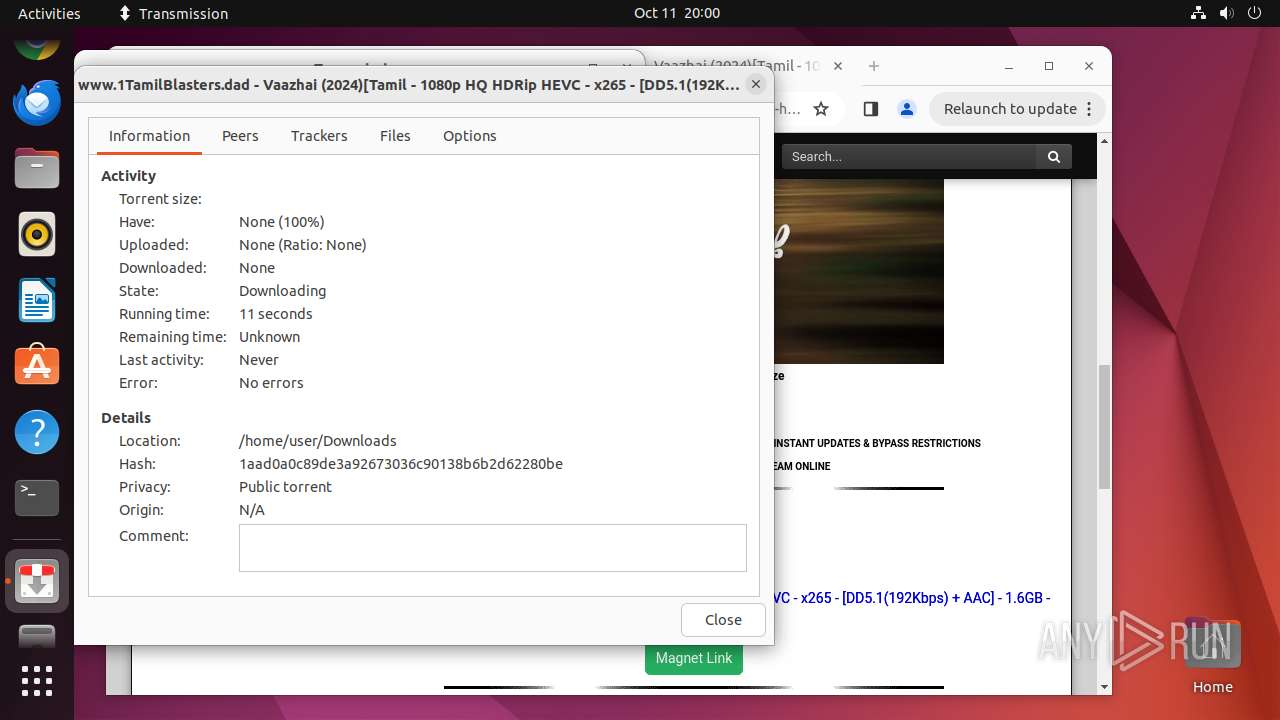
Task: Click the Comment text box
Action: click(492, 548)
